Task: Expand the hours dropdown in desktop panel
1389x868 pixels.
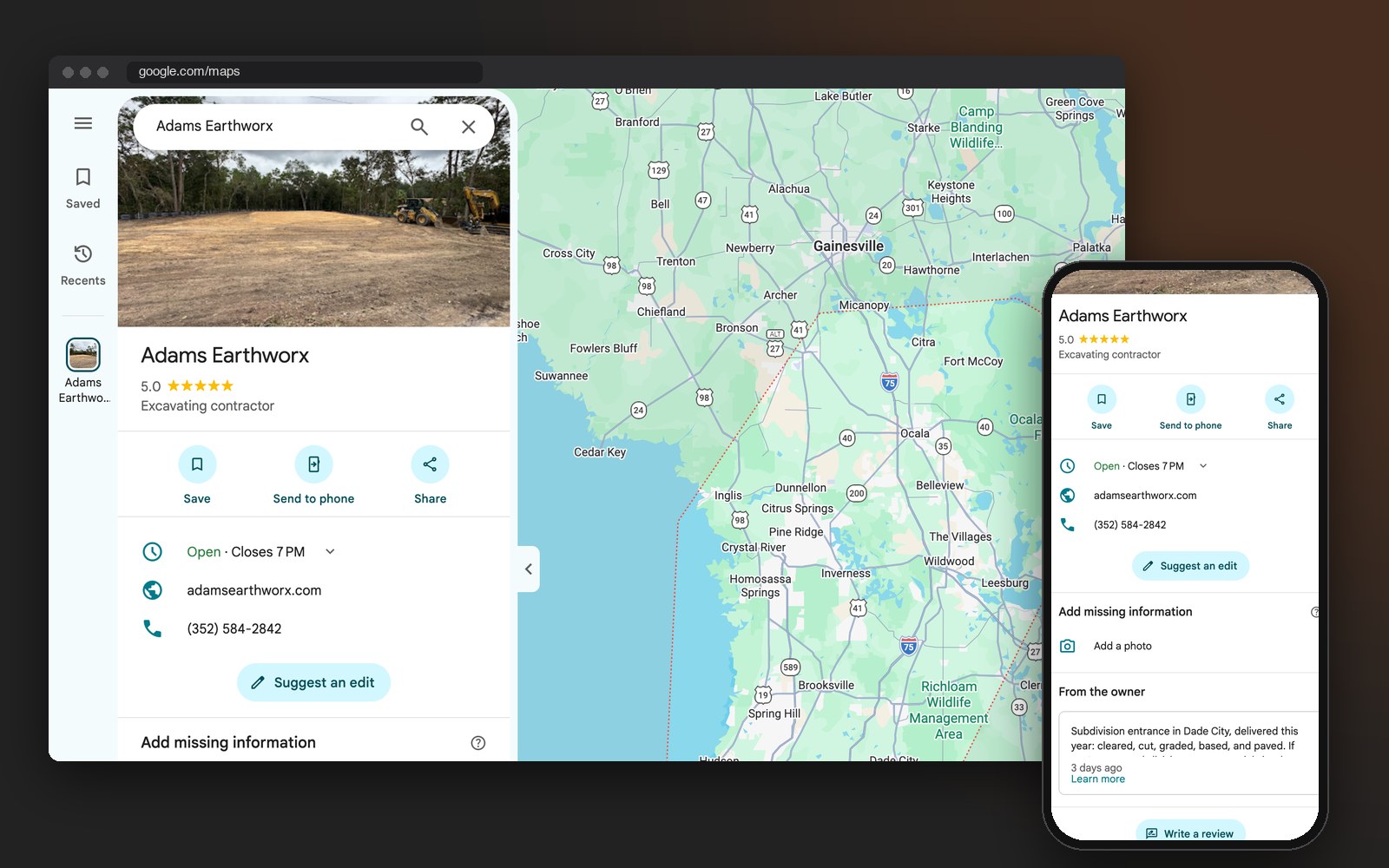Action: point(330,552)
